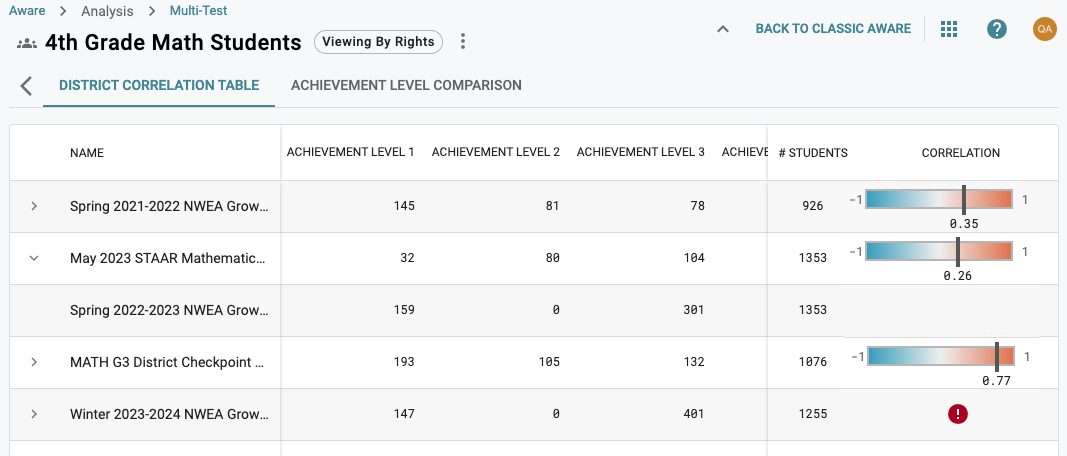
Task: Click the 193 Achievement Level 1 cell
Action: (404, 362)
